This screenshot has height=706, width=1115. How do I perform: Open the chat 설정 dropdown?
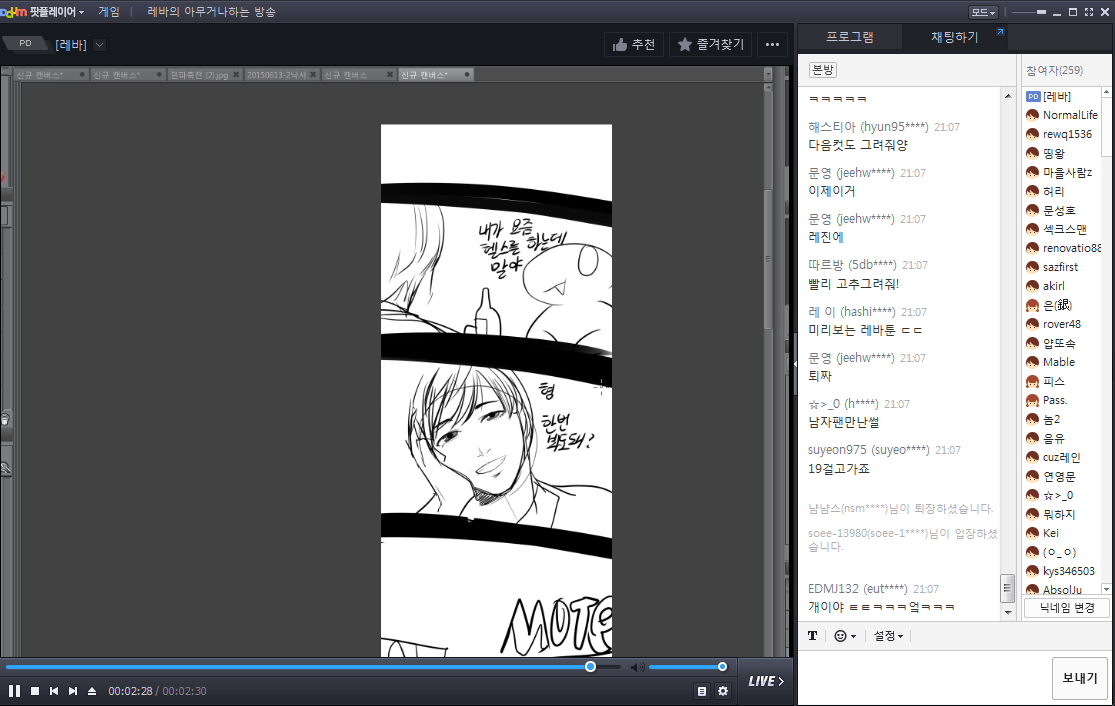(x=888, y=636)
